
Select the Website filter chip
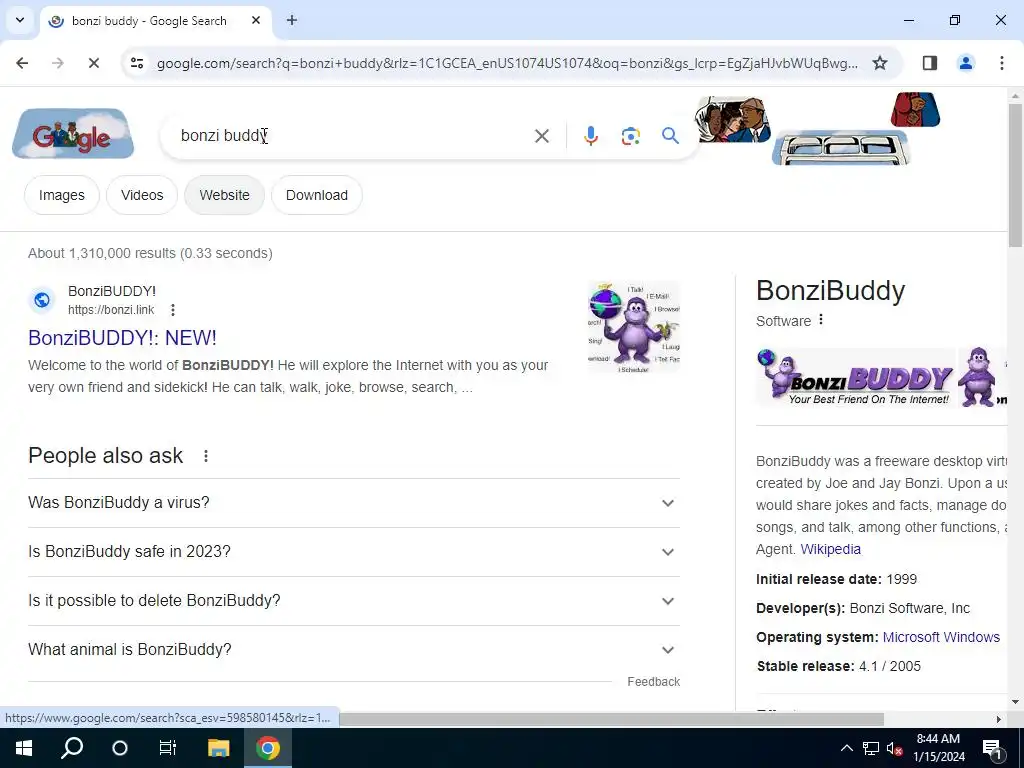pyautogui.click(x=224, y=195)
